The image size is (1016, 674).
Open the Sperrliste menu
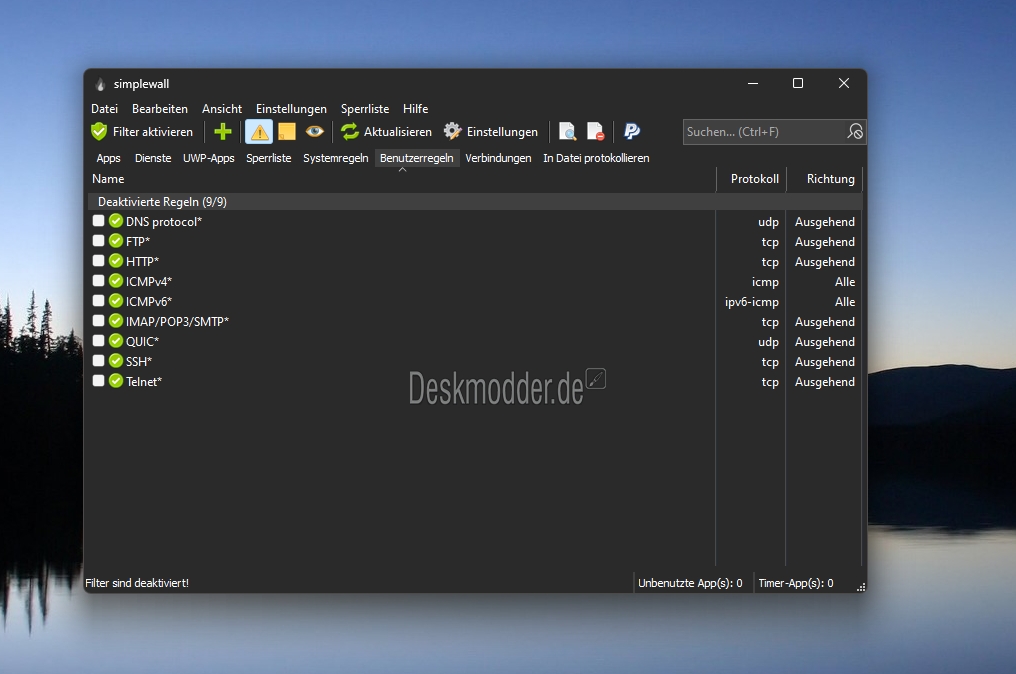(365, 109)
